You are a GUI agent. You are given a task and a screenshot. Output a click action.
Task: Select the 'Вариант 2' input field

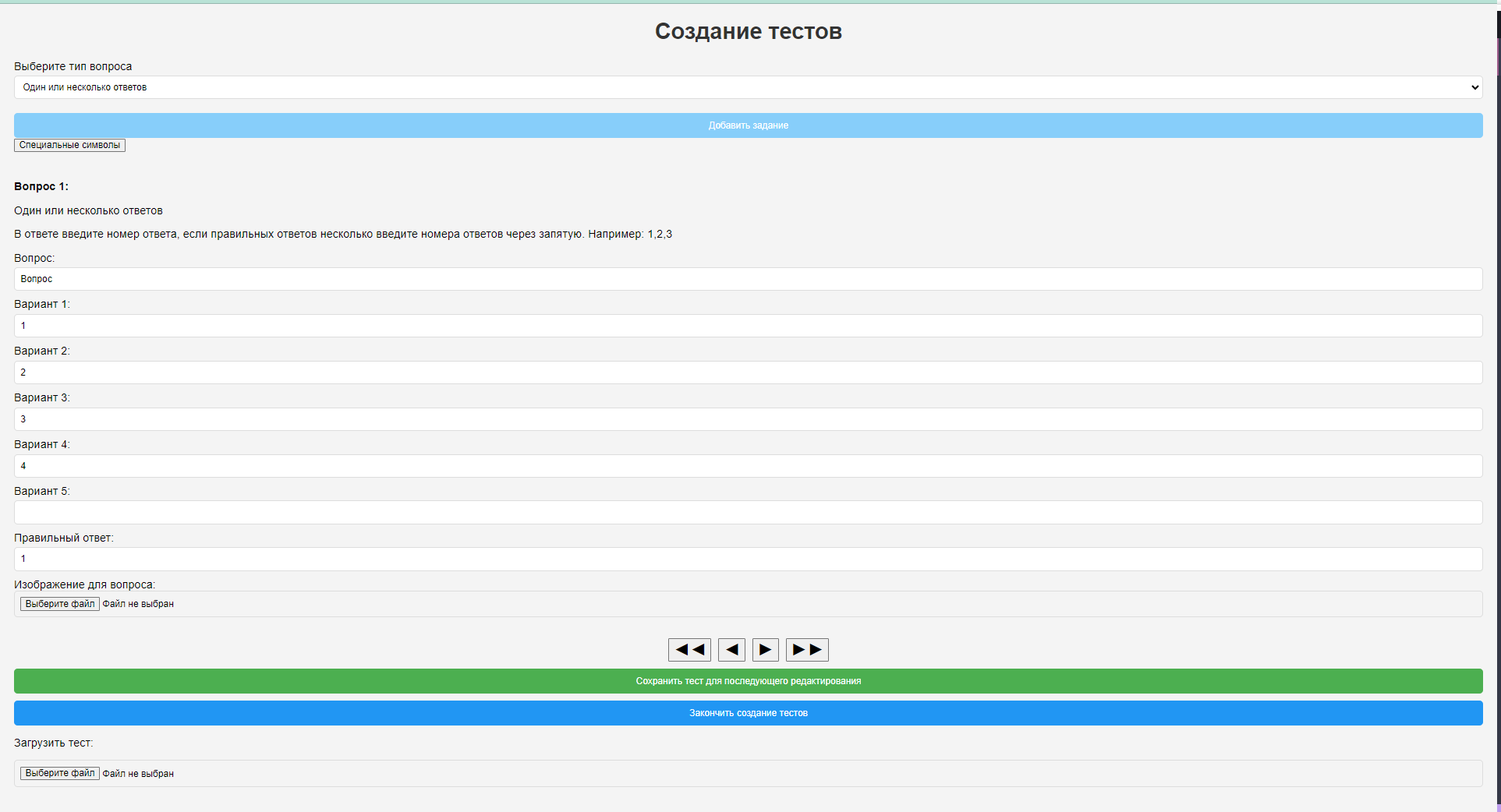748,372
